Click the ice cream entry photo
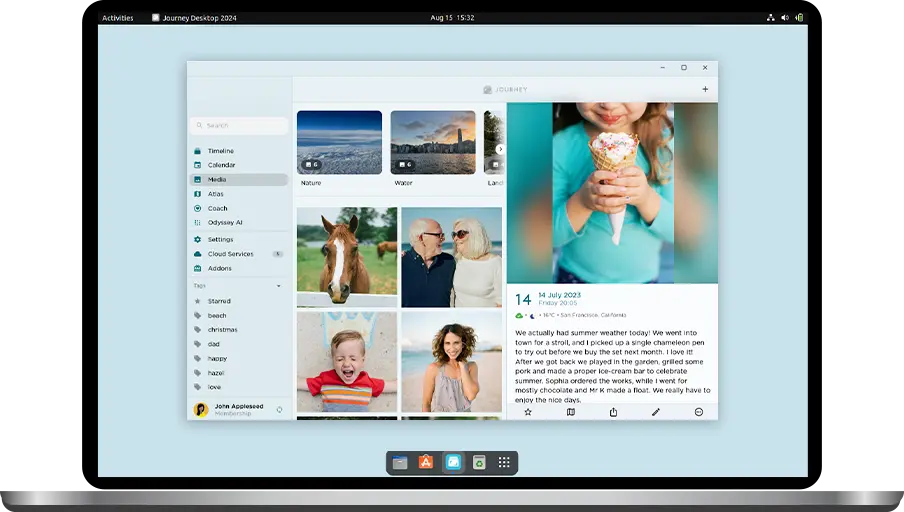 tap(612, 193)
